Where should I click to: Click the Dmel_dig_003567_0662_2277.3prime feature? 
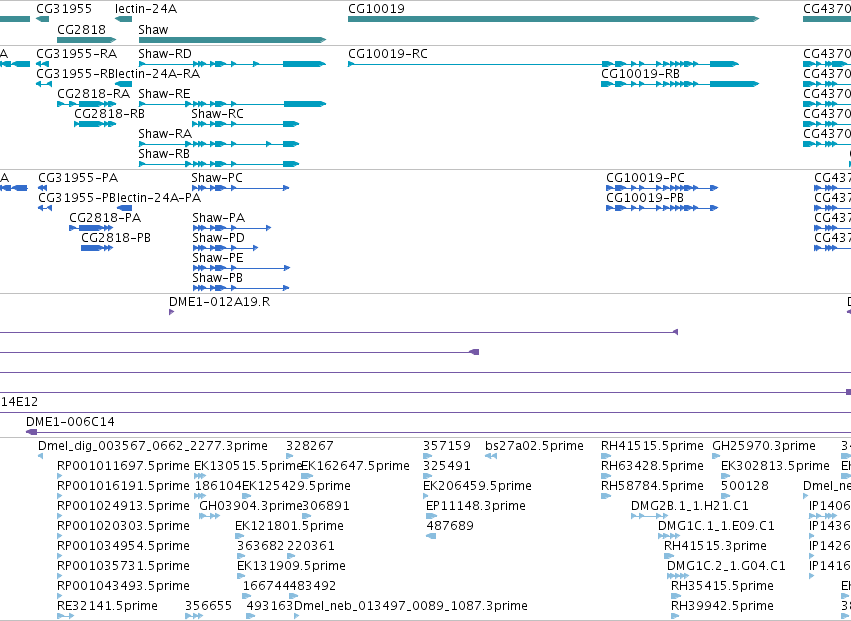click(41, 456)
